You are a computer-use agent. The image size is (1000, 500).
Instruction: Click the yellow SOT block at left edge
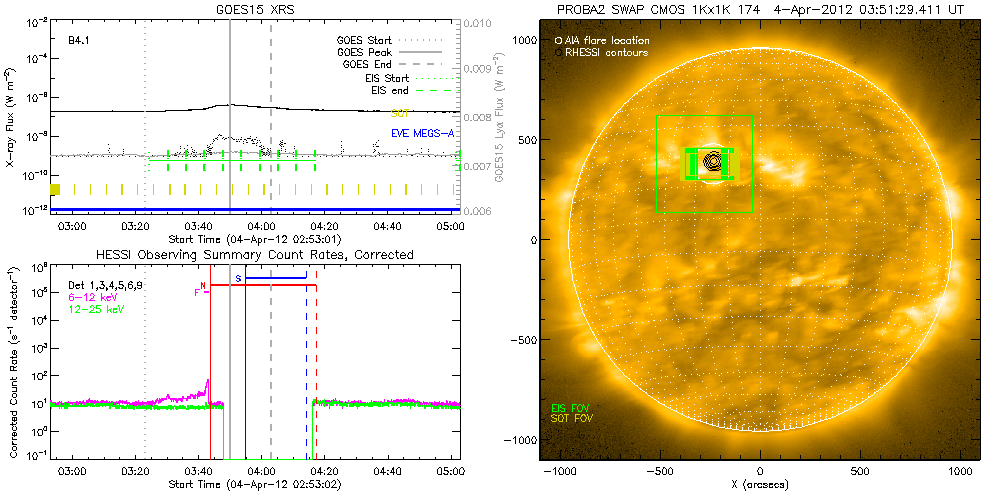(56, 189)
